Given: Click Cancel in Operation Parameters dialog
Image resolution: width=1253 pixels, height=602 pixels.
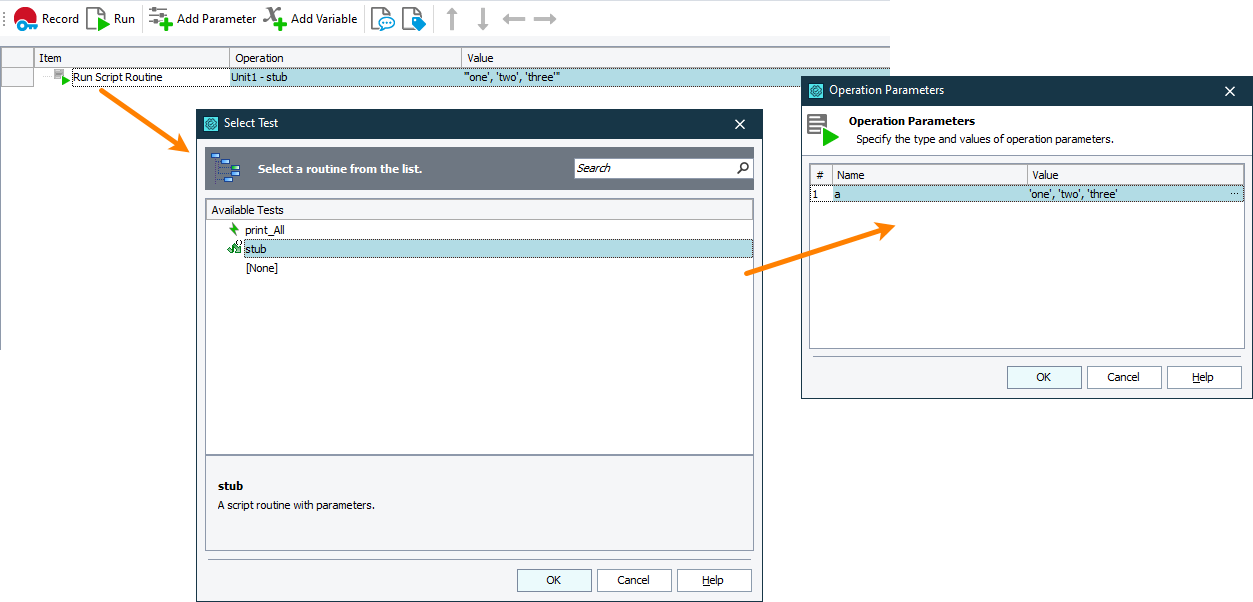Looking at the screenshot, I should tap(1124, 377).
